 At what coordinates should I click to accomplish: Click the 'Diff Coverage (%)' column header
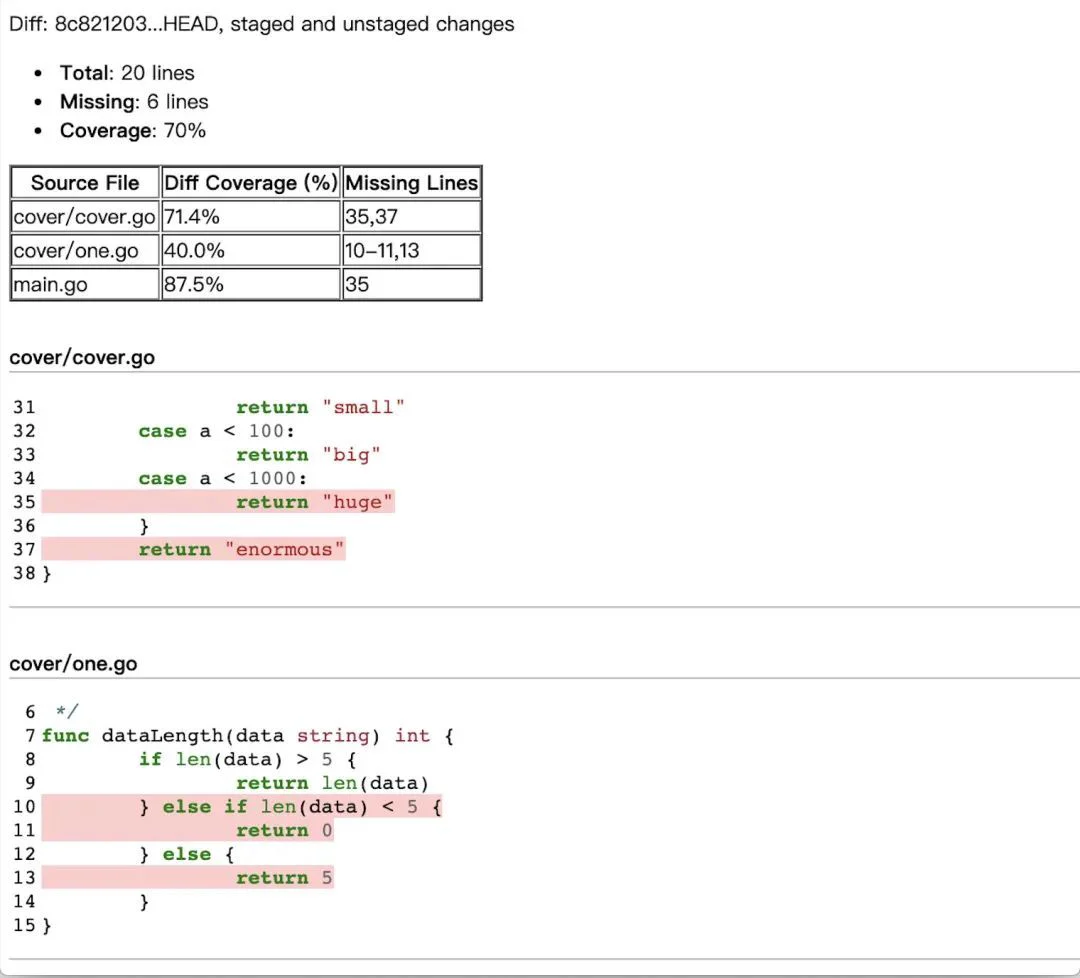tap(251, 183)
